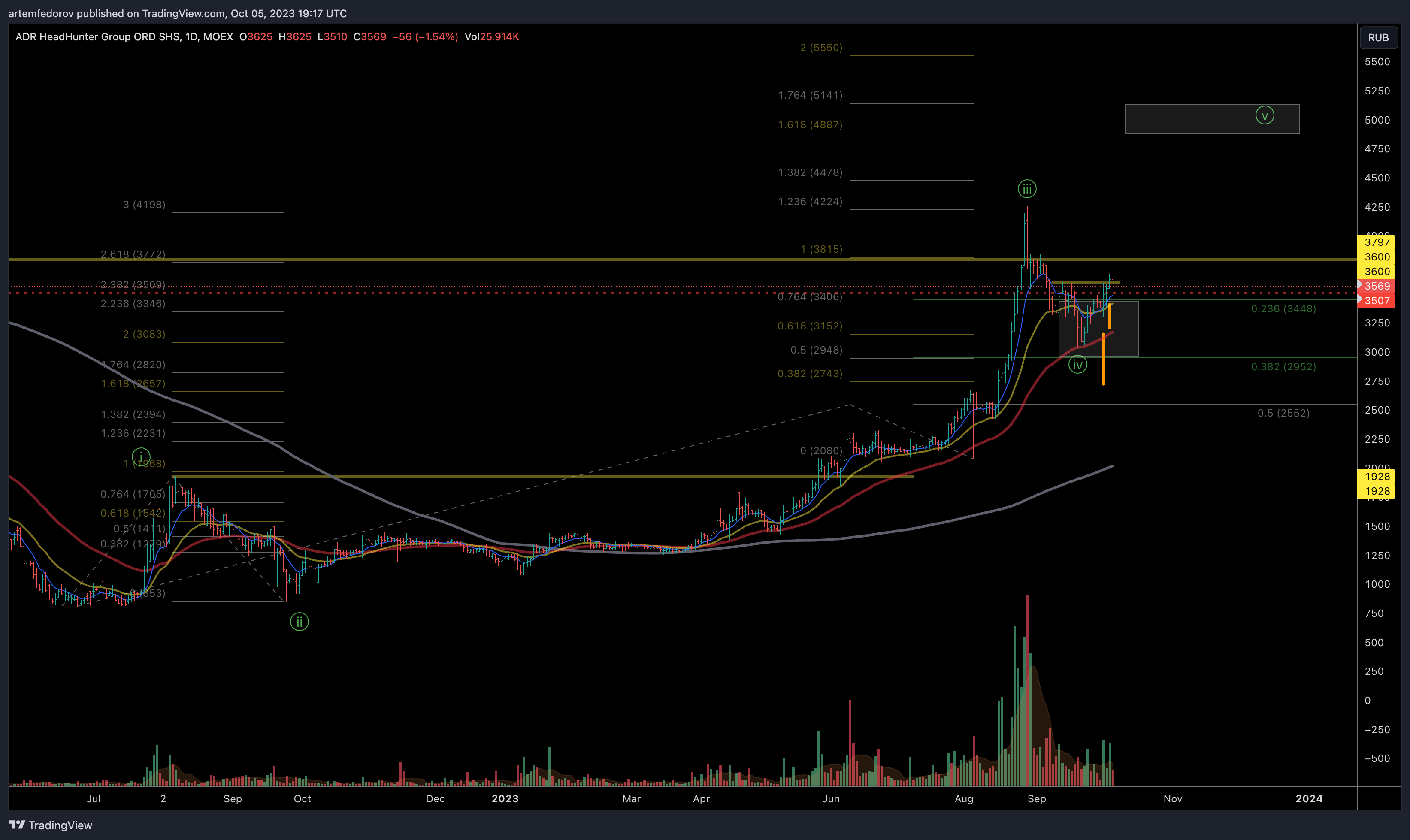
Task: Select the Fibonacci label 1.764 (5141)
Action: point(810,95)
